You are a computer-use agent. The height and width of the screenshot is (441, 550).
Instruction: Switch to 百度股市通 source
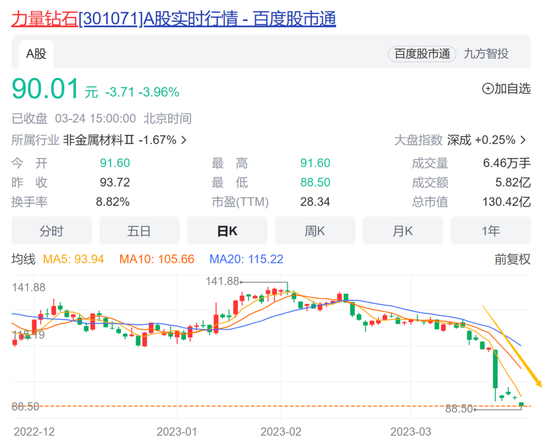pyautogui.click(x=422, y=54)
